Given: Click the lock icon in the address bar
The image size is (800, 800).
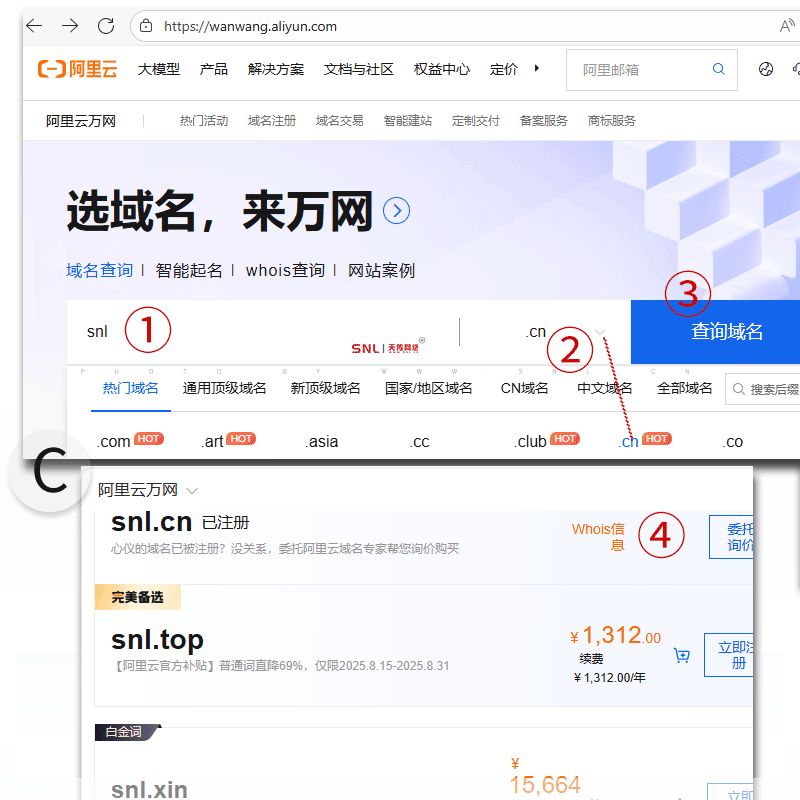Looking at the screenshot, I should pyautogui.click(x=146, y=27).
